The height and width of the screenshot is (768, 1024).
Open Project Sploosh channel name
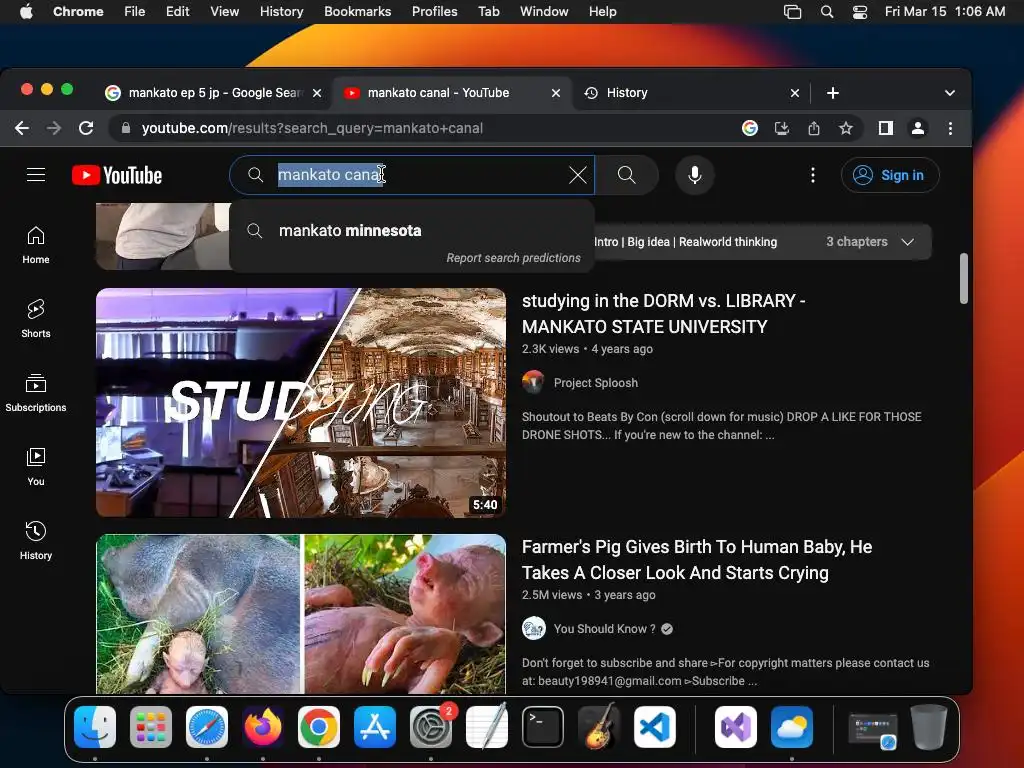(x=596, y=383)
